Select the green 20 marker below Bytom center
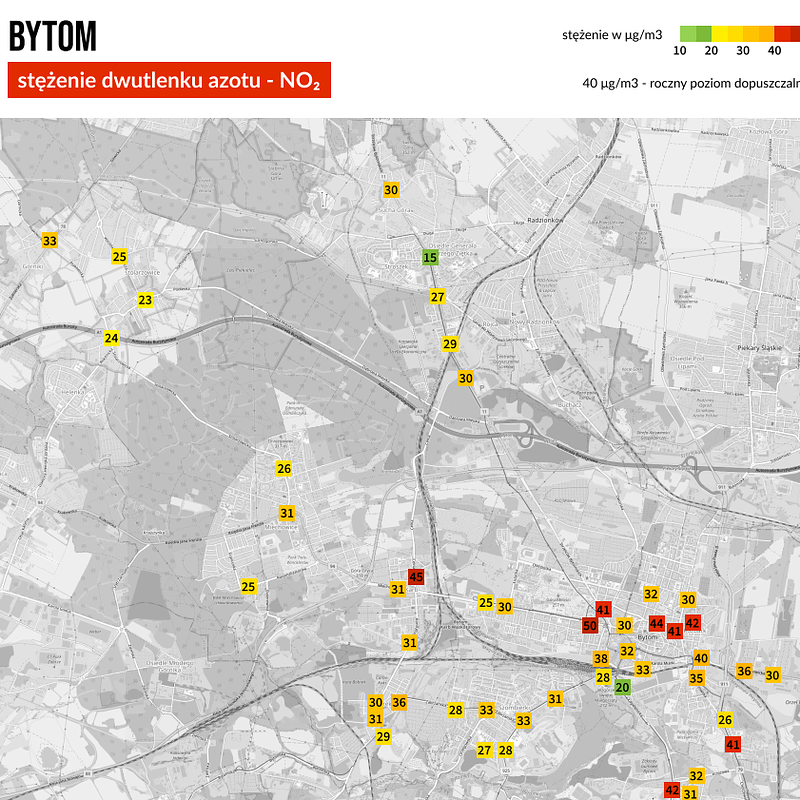 (x=622, y=687)
